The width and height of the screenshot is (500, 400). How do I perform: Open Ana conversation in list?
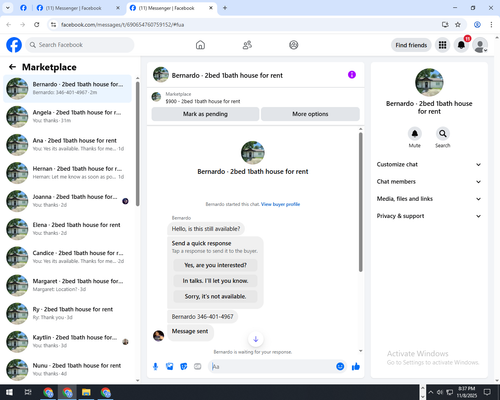[67, 145]
